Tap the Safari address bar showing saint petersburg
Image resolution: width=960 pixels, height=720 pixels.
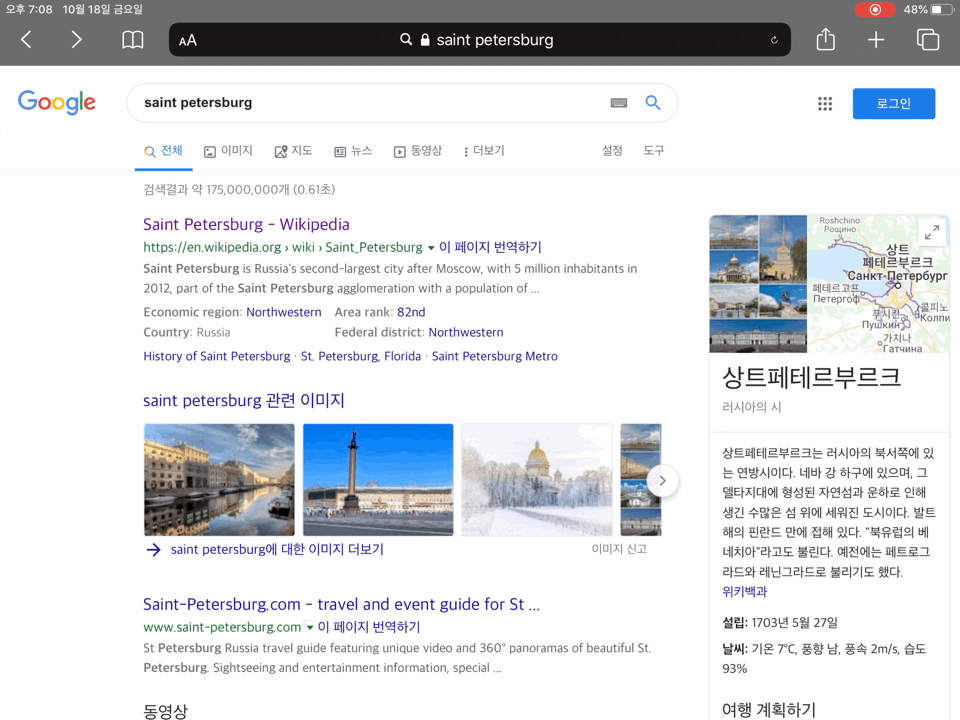(479, 40)
